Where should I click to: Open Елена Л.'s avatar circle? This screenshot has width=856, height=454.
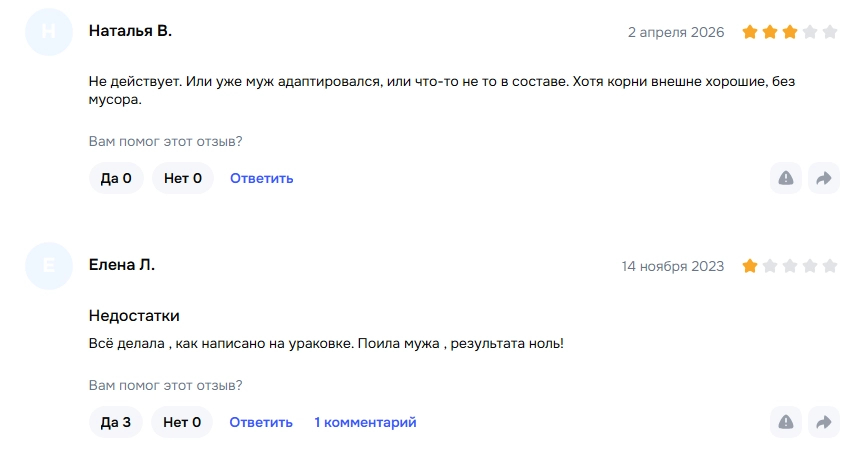[x=49, y=266]
